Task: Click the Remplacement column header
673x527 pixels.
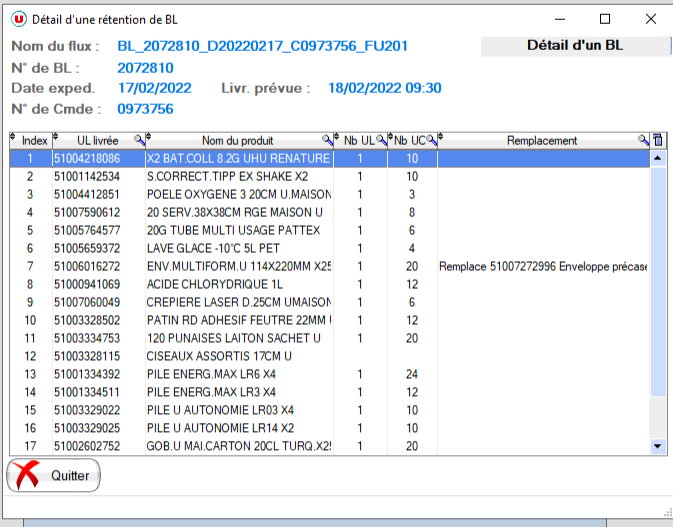Action: point(542,141)
